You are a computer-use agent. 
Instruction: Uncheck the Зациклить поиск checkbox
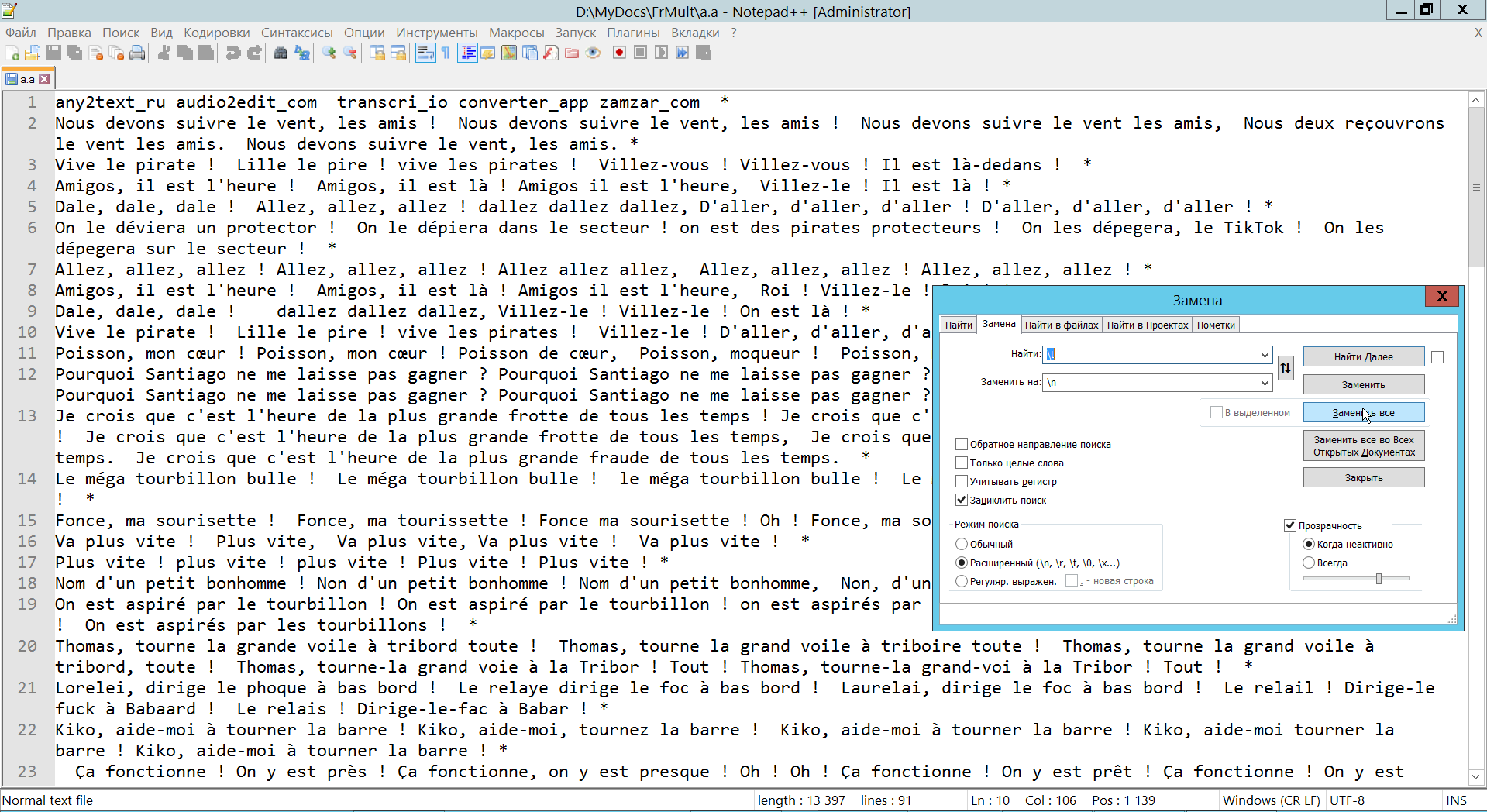click(962, 500)
